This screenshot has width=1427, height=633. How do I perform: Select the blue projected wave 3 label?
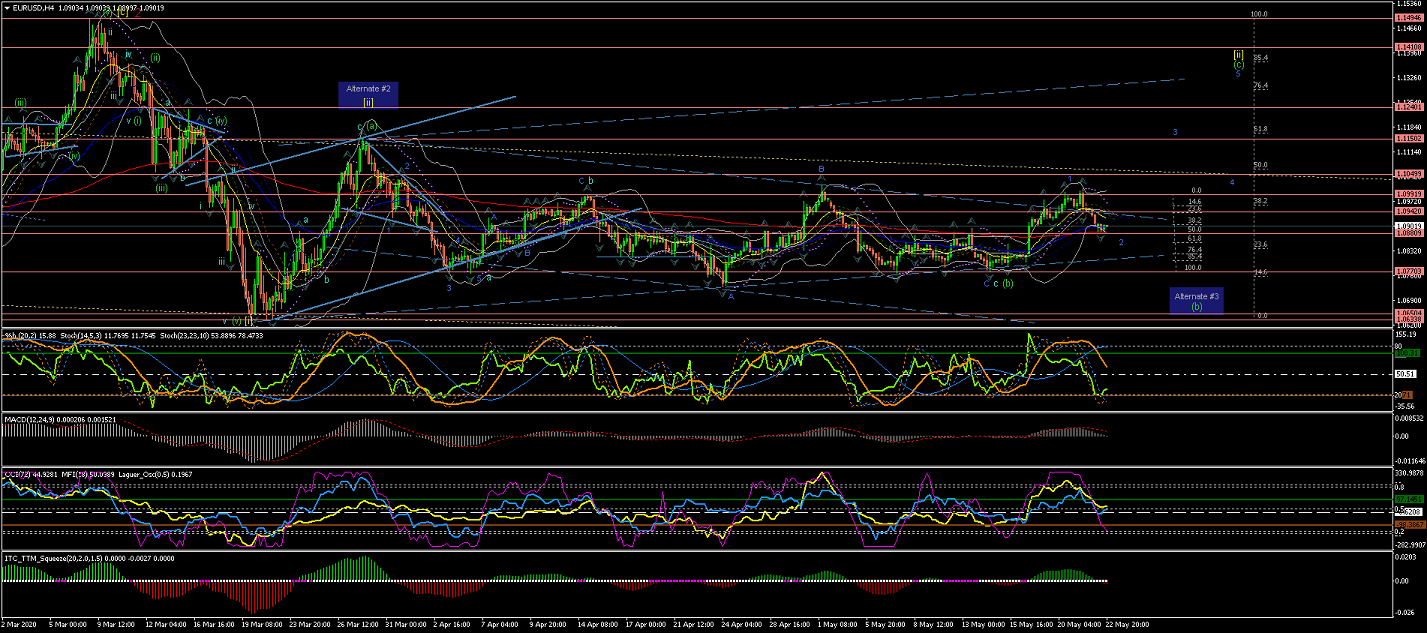[x=1175, y=132]
